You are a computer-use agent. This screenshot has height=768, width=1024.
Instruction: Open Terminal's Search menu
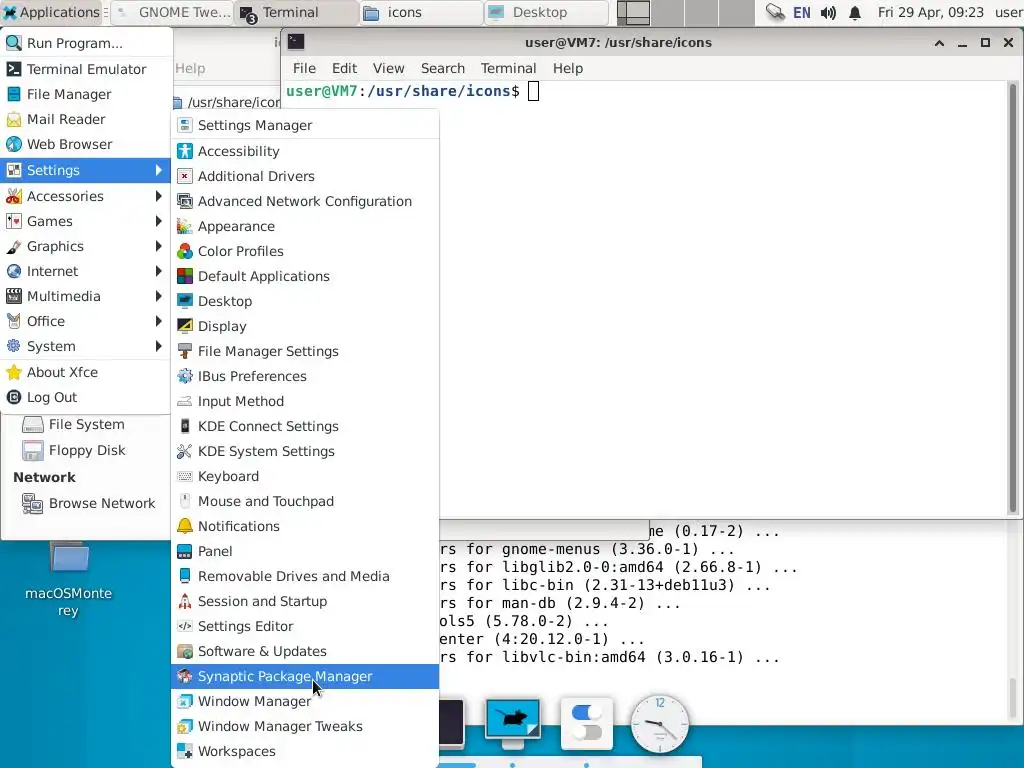pyautogui.click(x=443, y=68)
